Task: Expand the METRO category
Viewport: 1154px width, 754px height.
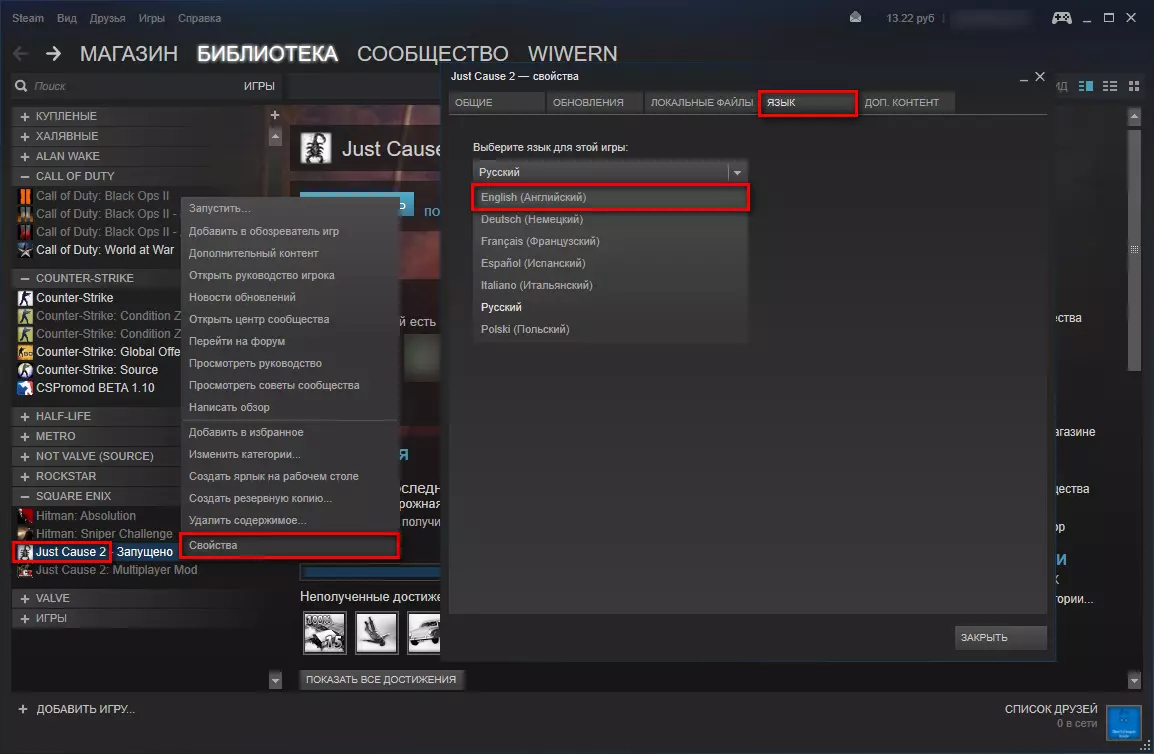Action: 25,436
